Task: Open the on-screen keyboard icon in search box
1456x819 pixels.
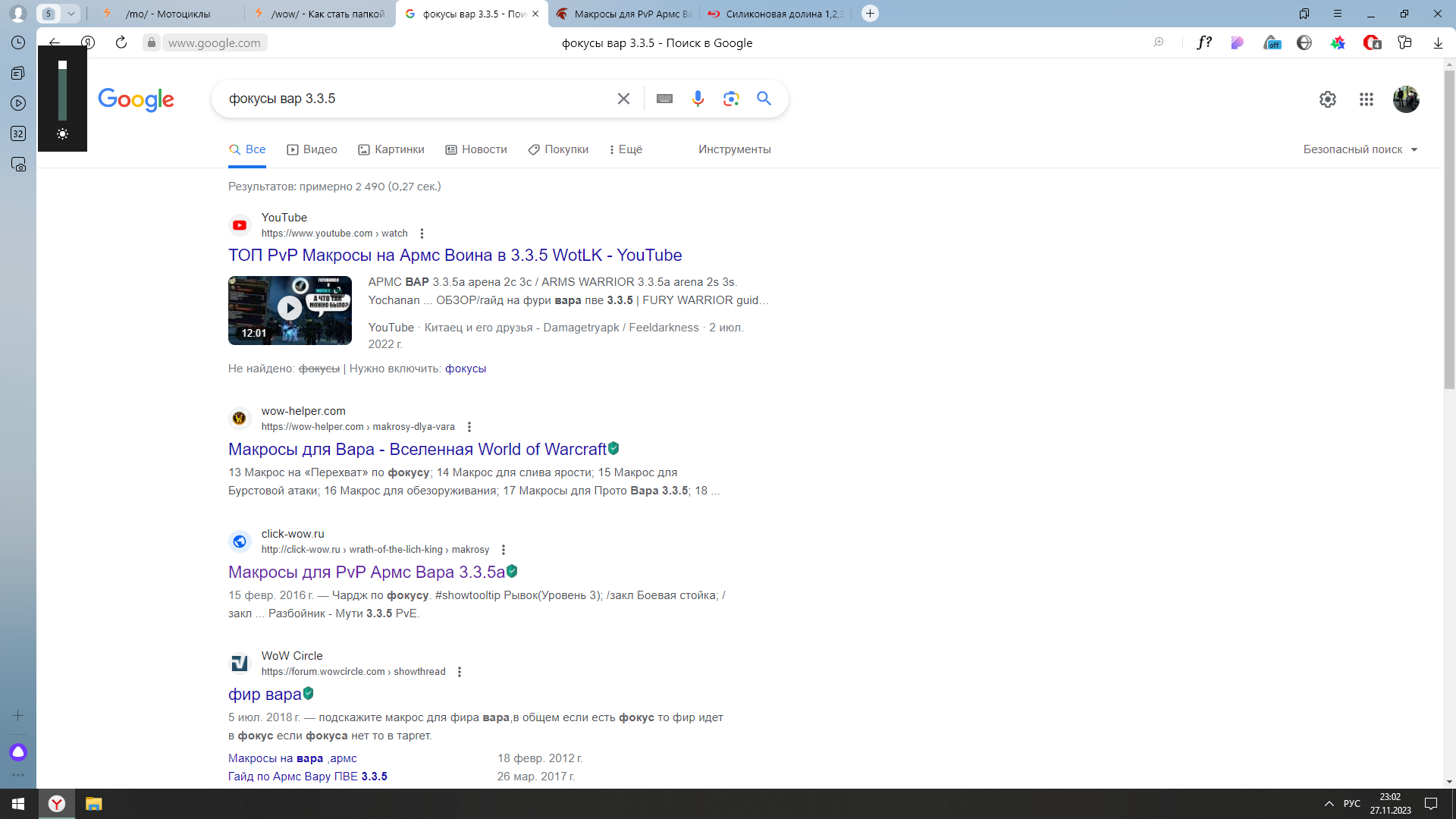Action: coord(664,99)
